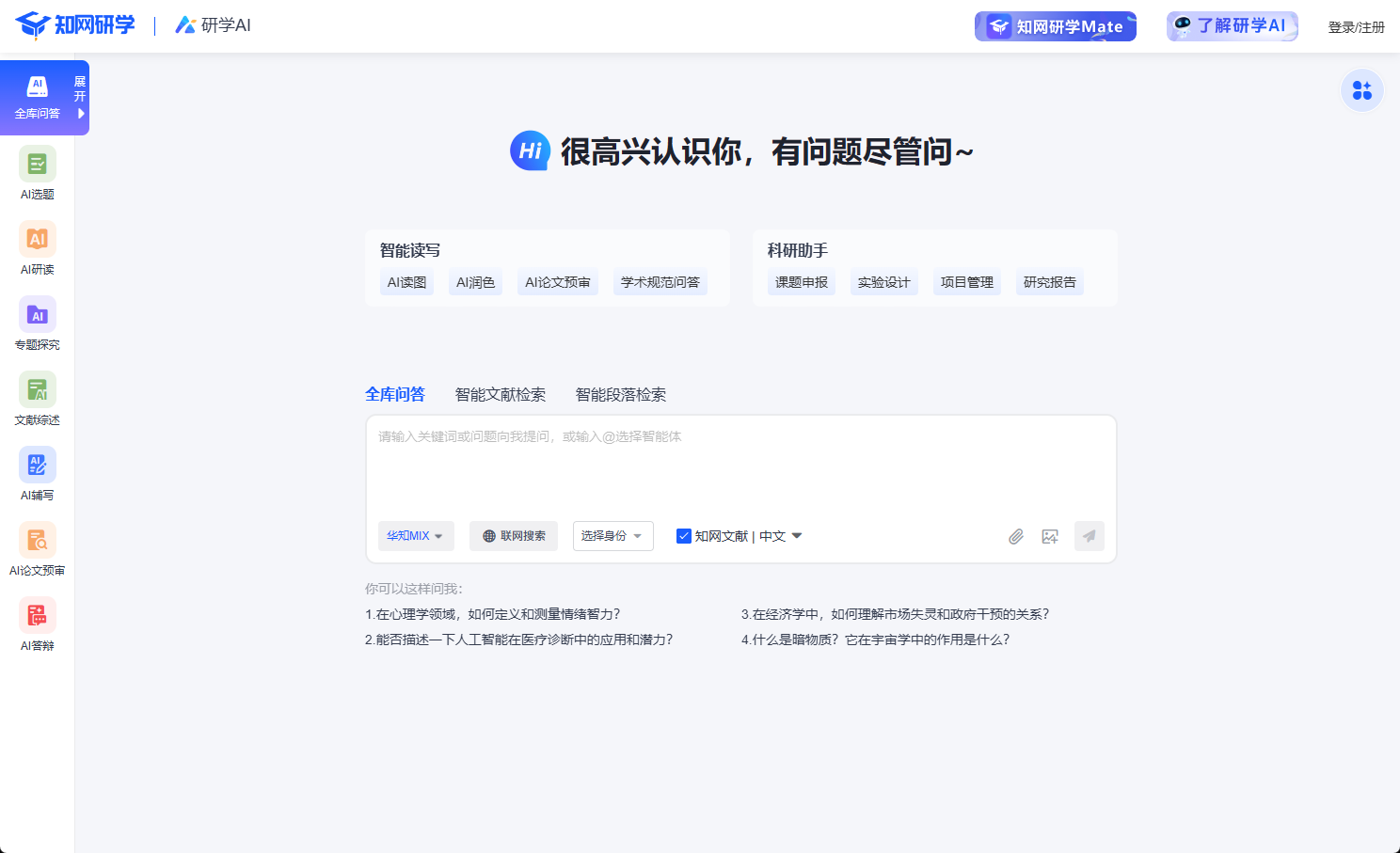The height and width of the screenshot is (853, 1400).
Task: Open the AI辅写 sidebar tool
Action: pos(38,474)
